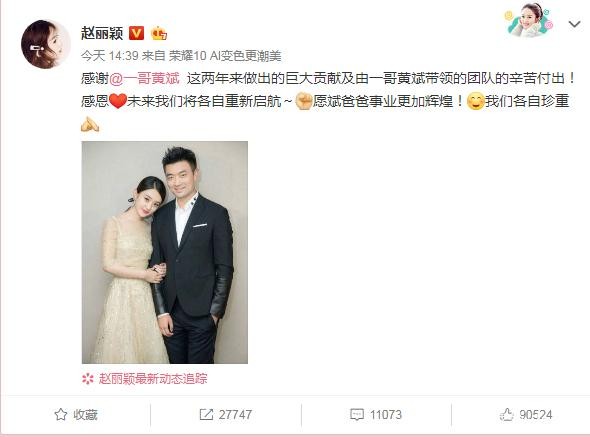Expand the post options chevron menu
The width and height of the screenshot is (590, 437).
[574, 24]
